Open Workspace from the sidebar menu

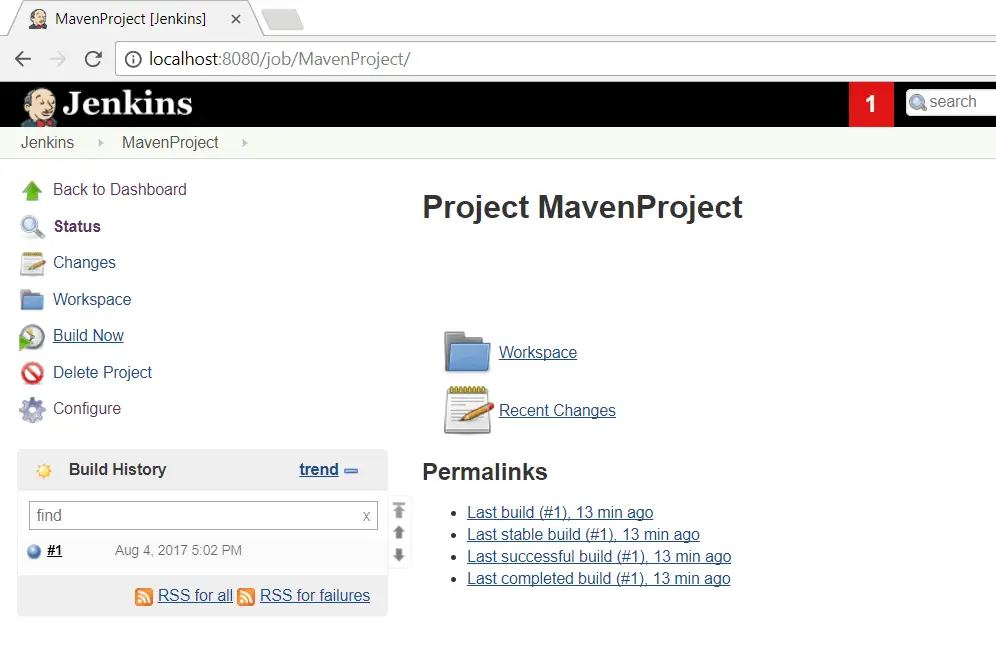(92, 300)
